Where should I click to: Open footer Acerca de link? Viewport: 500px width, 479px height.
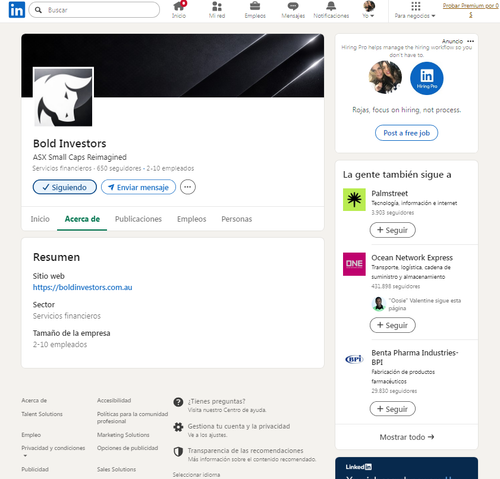click(34, 400)
